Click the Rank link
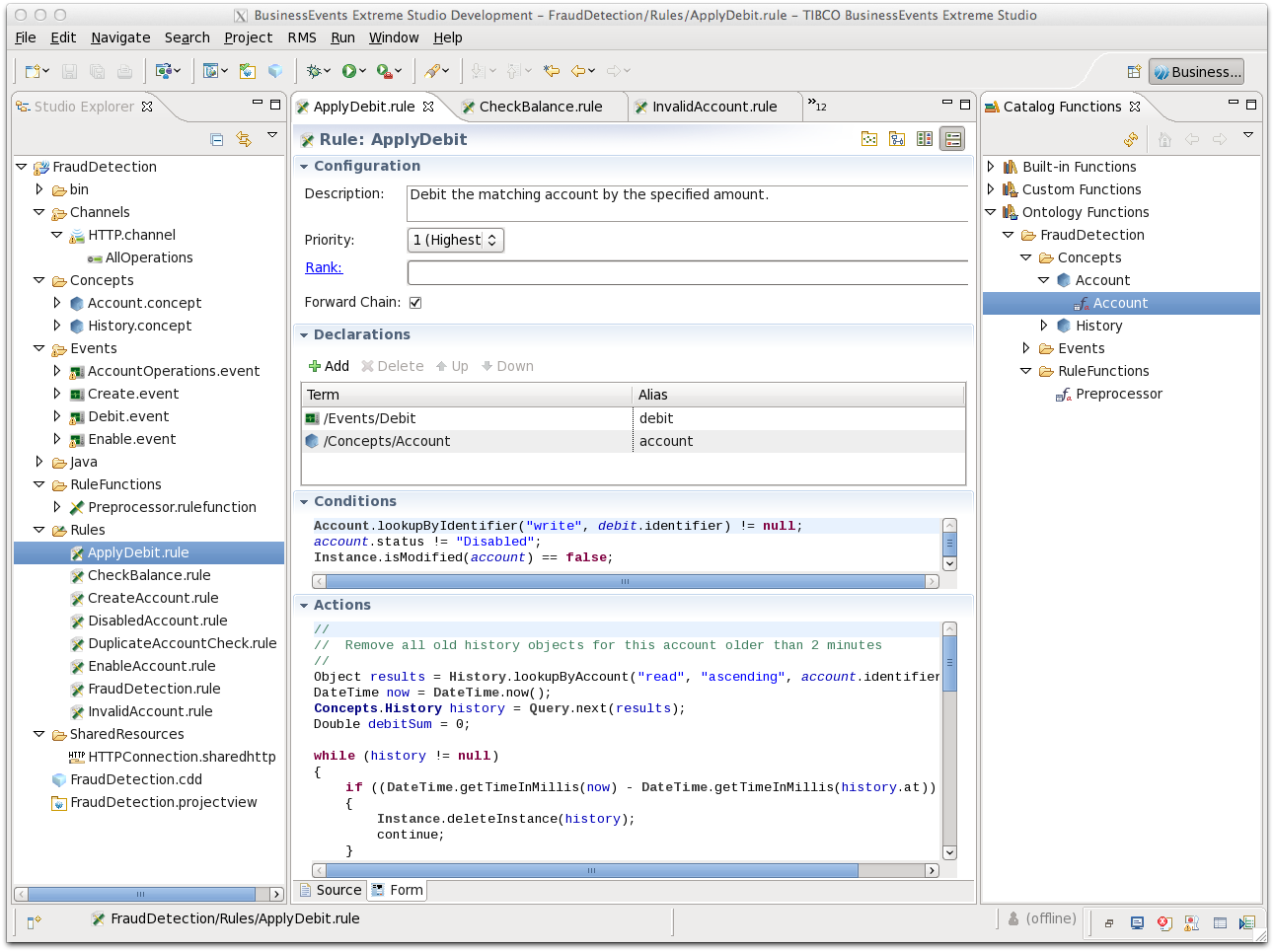 (324, 267)
